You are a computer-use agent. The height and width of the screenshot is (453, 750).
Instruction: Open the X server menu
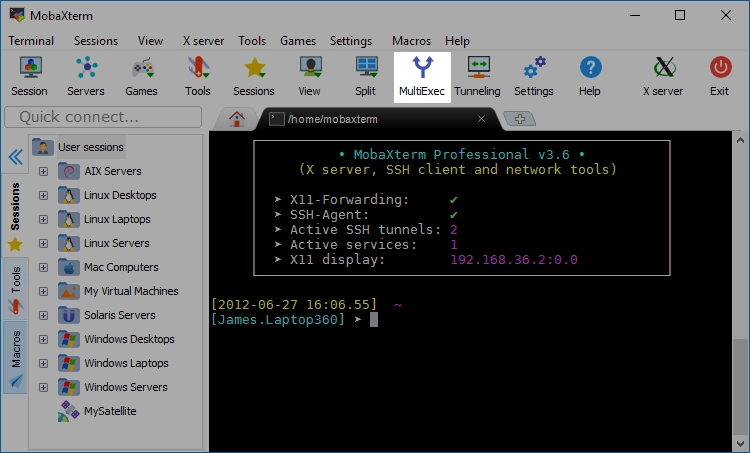[203, 41]
